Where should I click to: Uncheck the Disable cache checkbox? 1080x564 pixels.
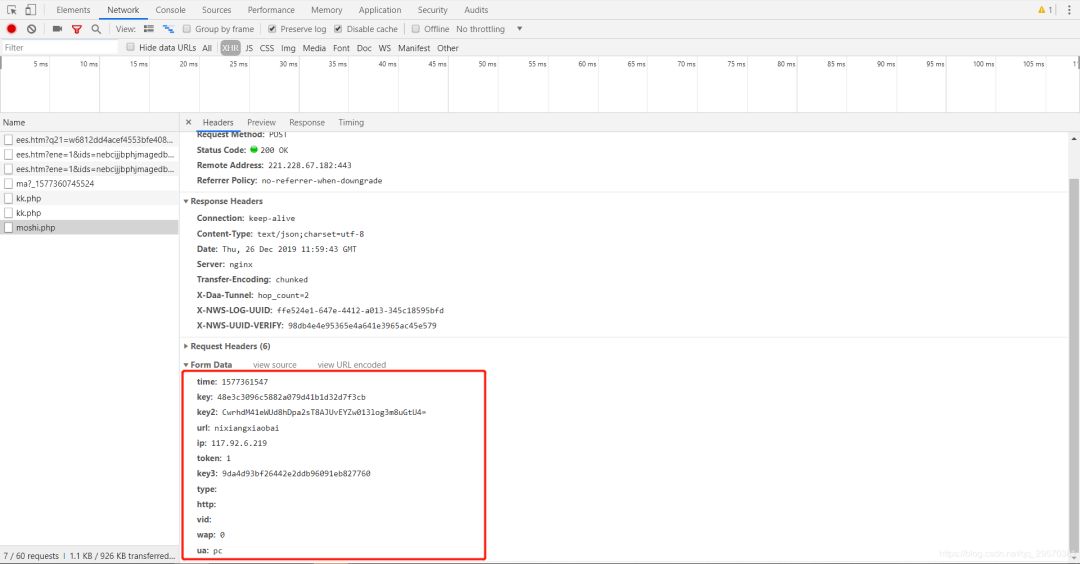coord(338,29)
